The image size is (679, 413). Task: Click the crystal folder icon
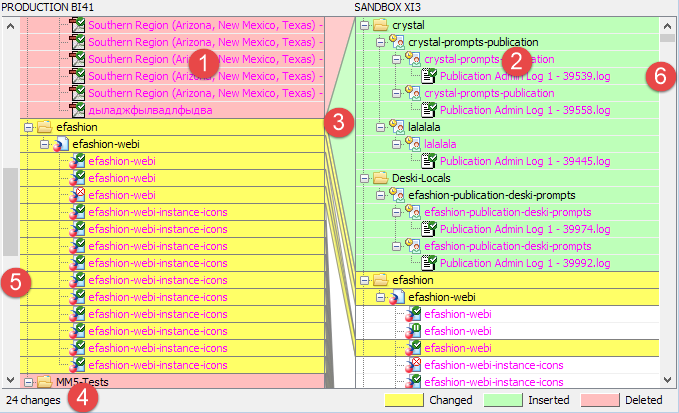pos(381,25)
